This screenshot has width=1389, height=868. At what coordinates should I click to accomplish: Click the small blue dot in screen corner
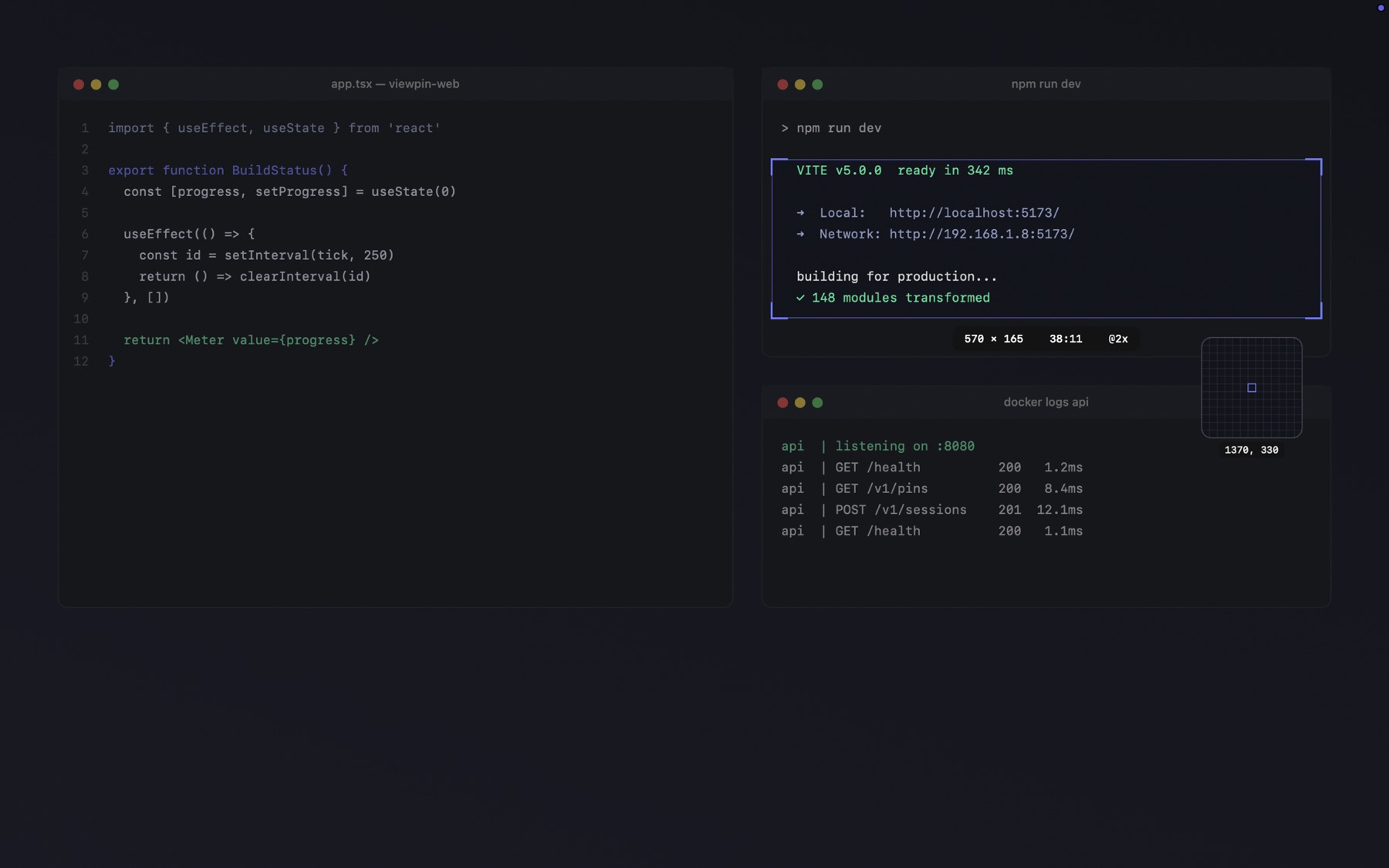[1381, 8]
